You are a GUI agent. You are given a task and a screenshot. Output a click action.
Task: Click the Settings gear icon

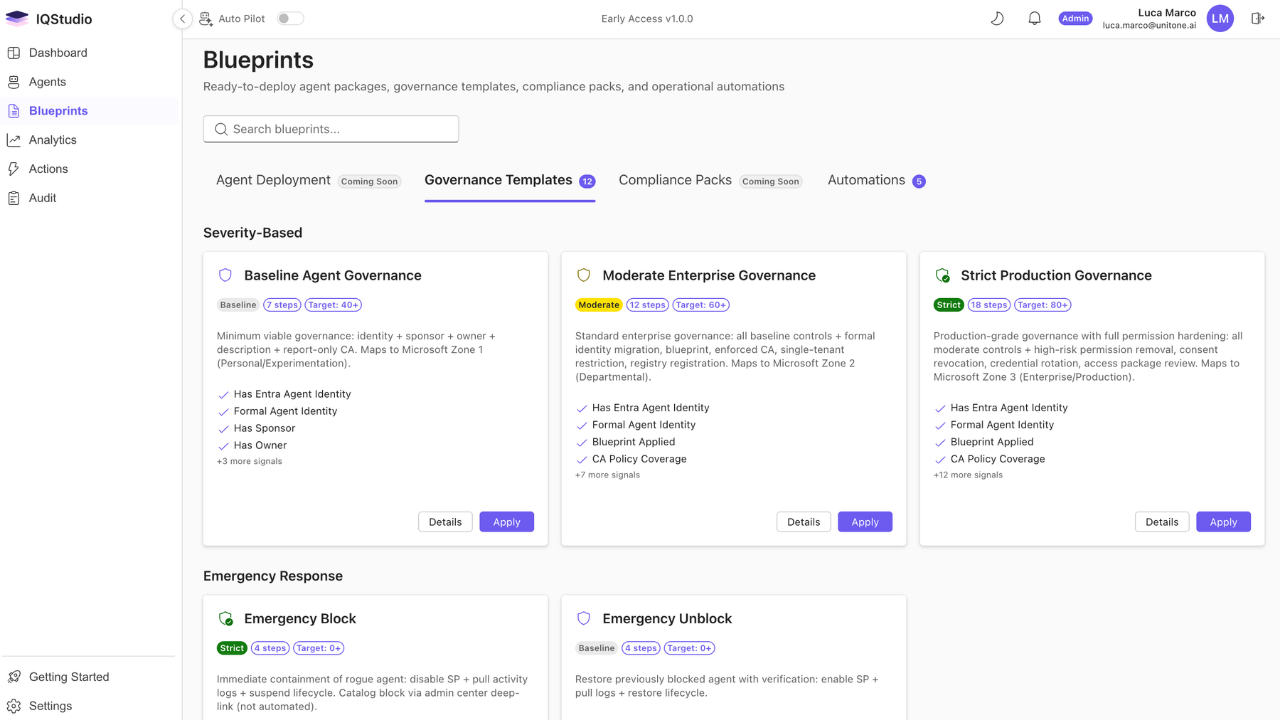(14, 706)
